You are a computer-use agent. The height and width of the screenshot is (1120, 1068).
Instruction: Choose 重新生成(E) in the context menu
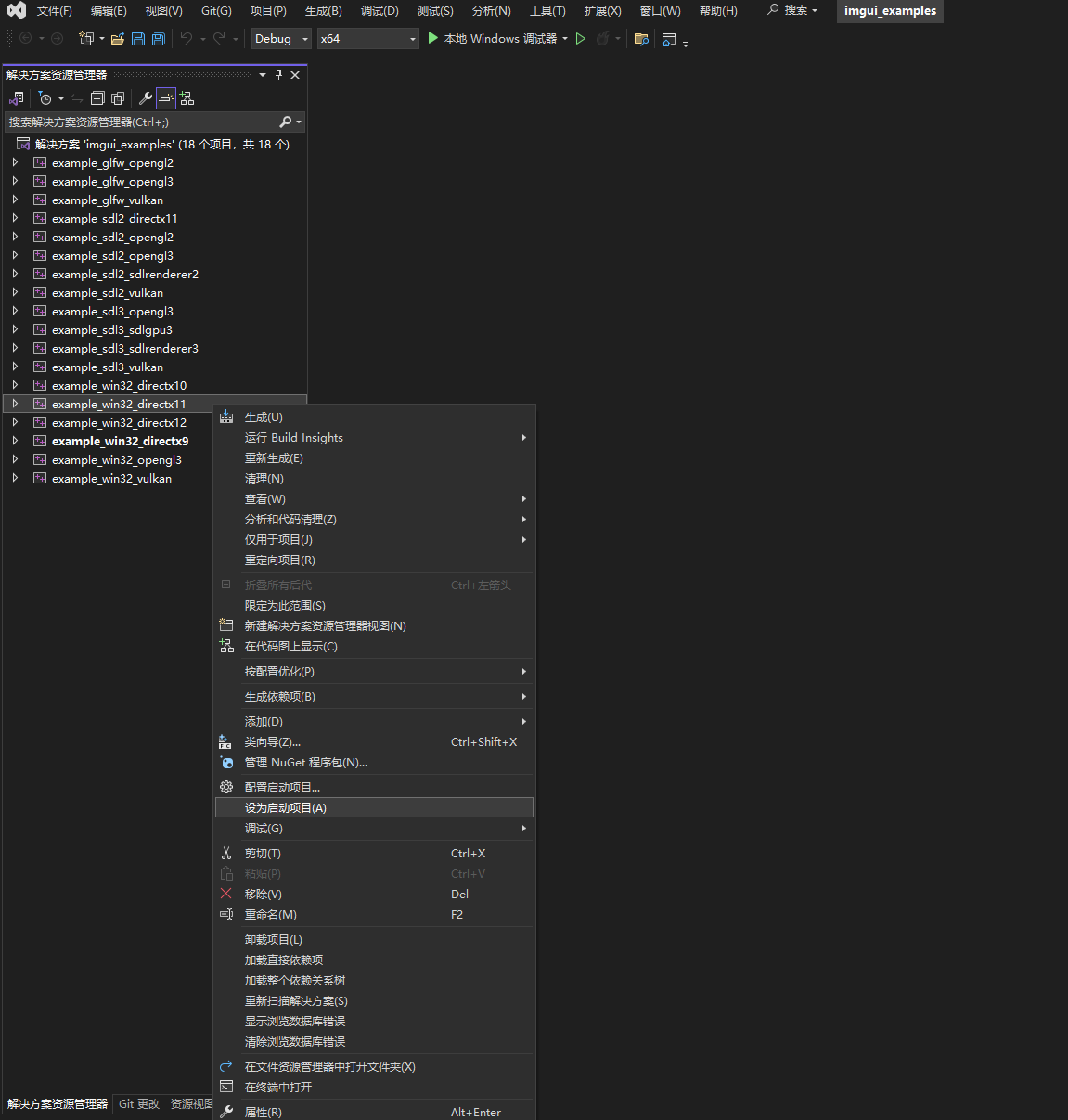point(375,458)
